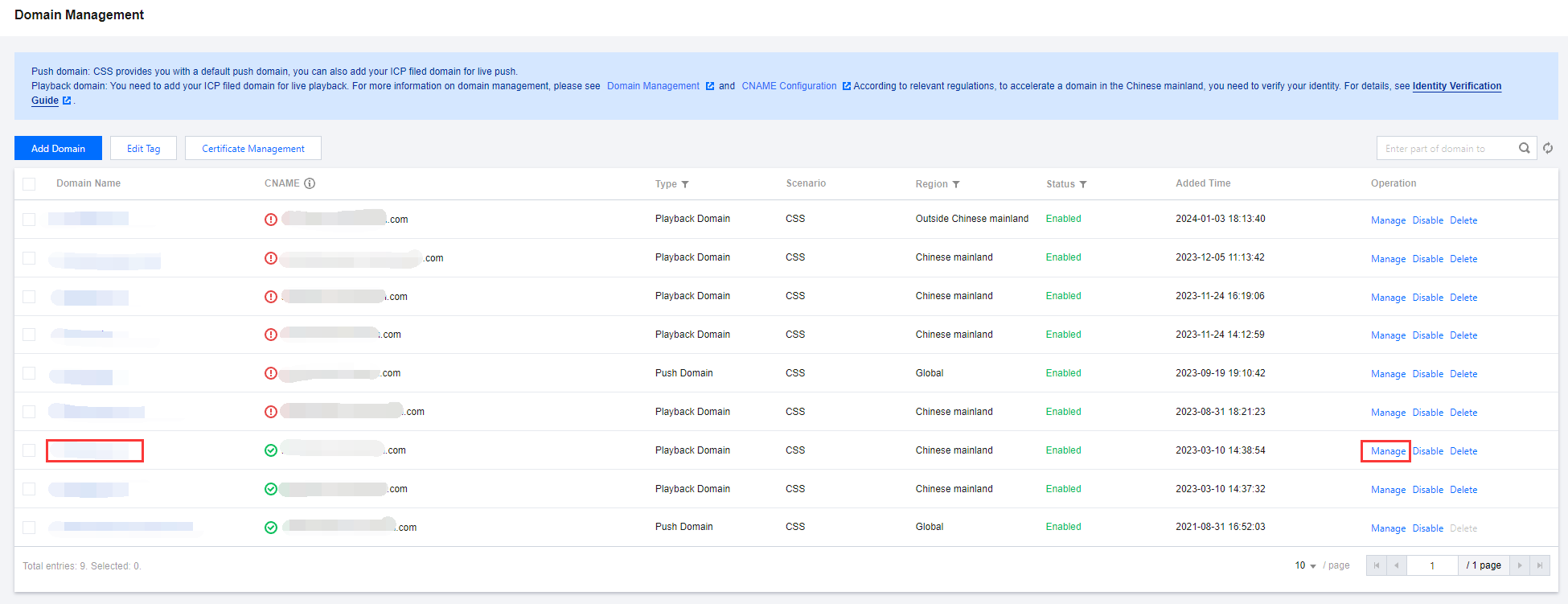Filter by Status using the funnel icon

[x=1083, y=184]
